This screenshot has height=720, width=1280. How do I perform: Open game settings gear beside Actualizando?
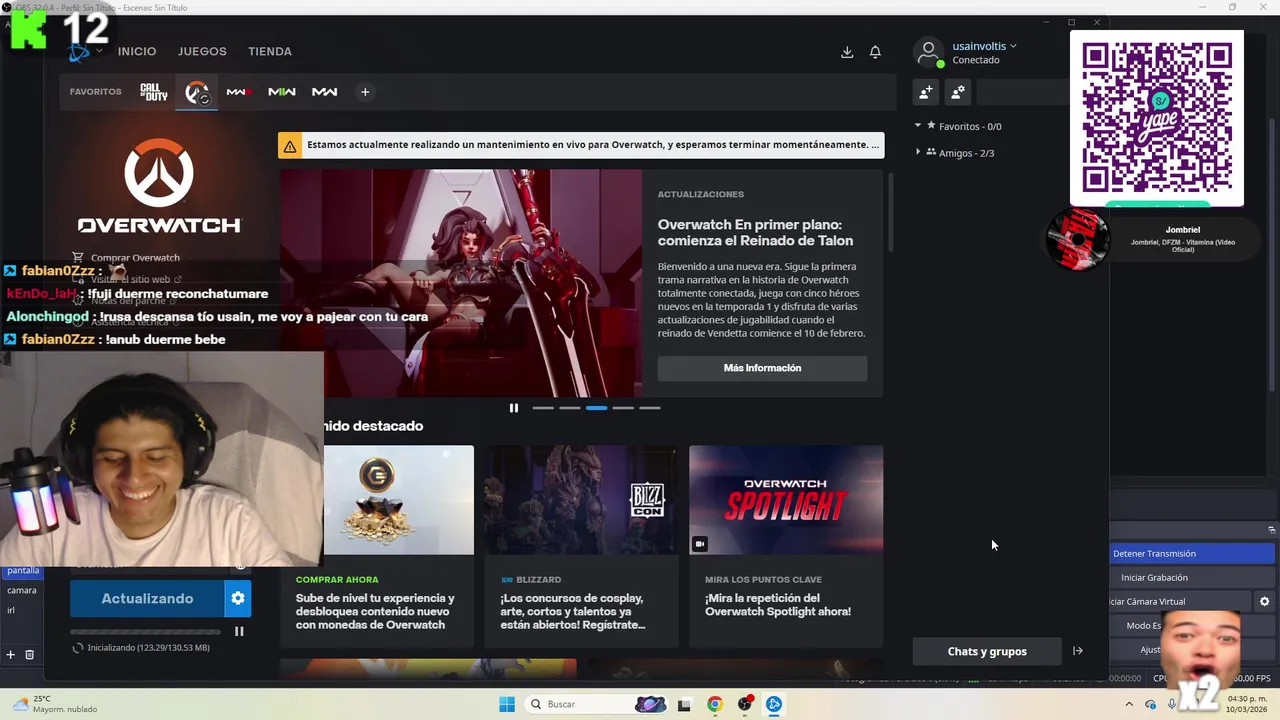238,599
